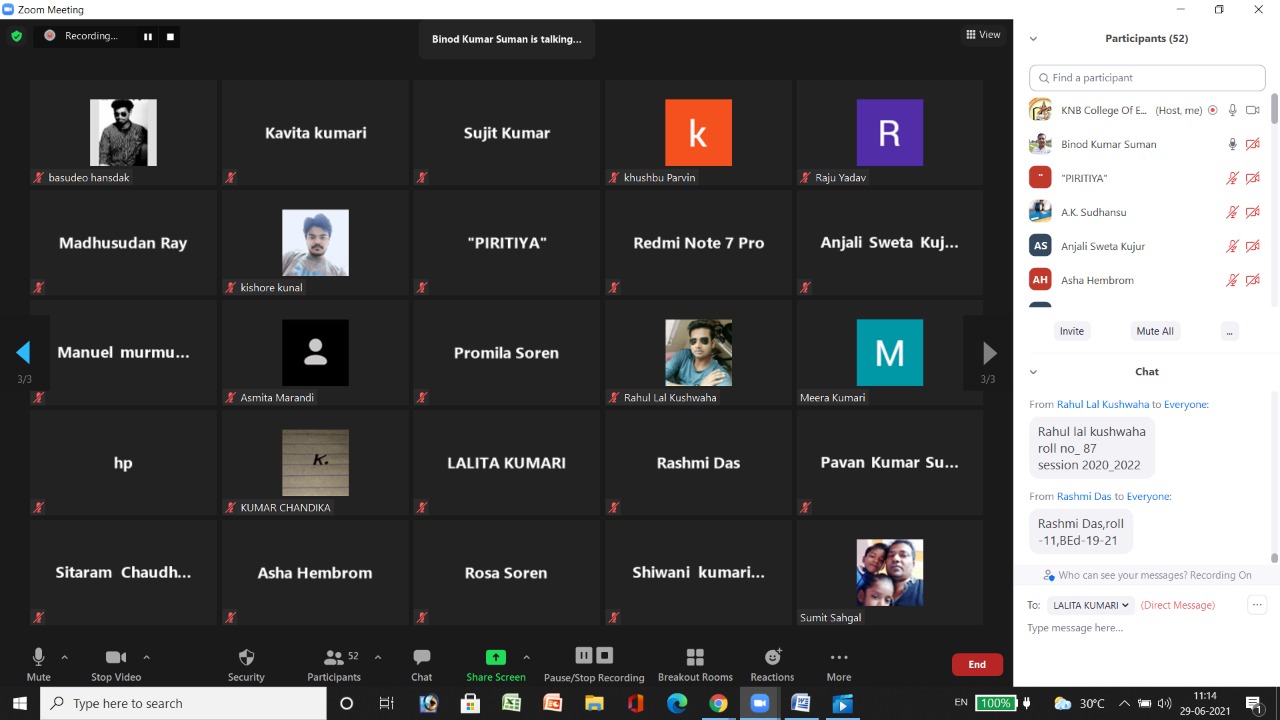Screen dimensions: 1280x720
Task: Click "PIRITIYA" muted mic icon in the participant list
Action: (x=1233, y=178)
